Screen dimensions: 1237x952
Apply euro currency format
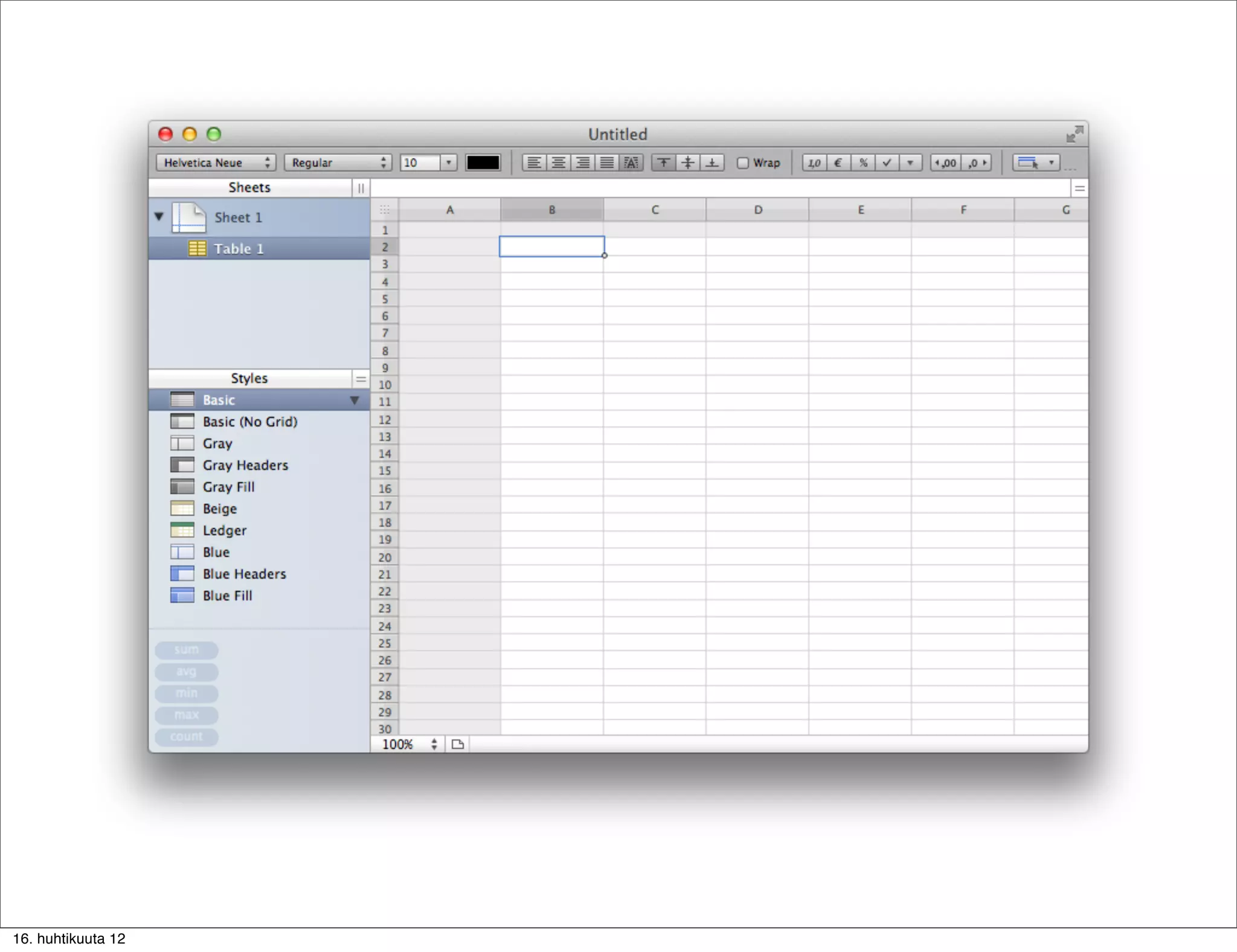[x=838, y=162]
